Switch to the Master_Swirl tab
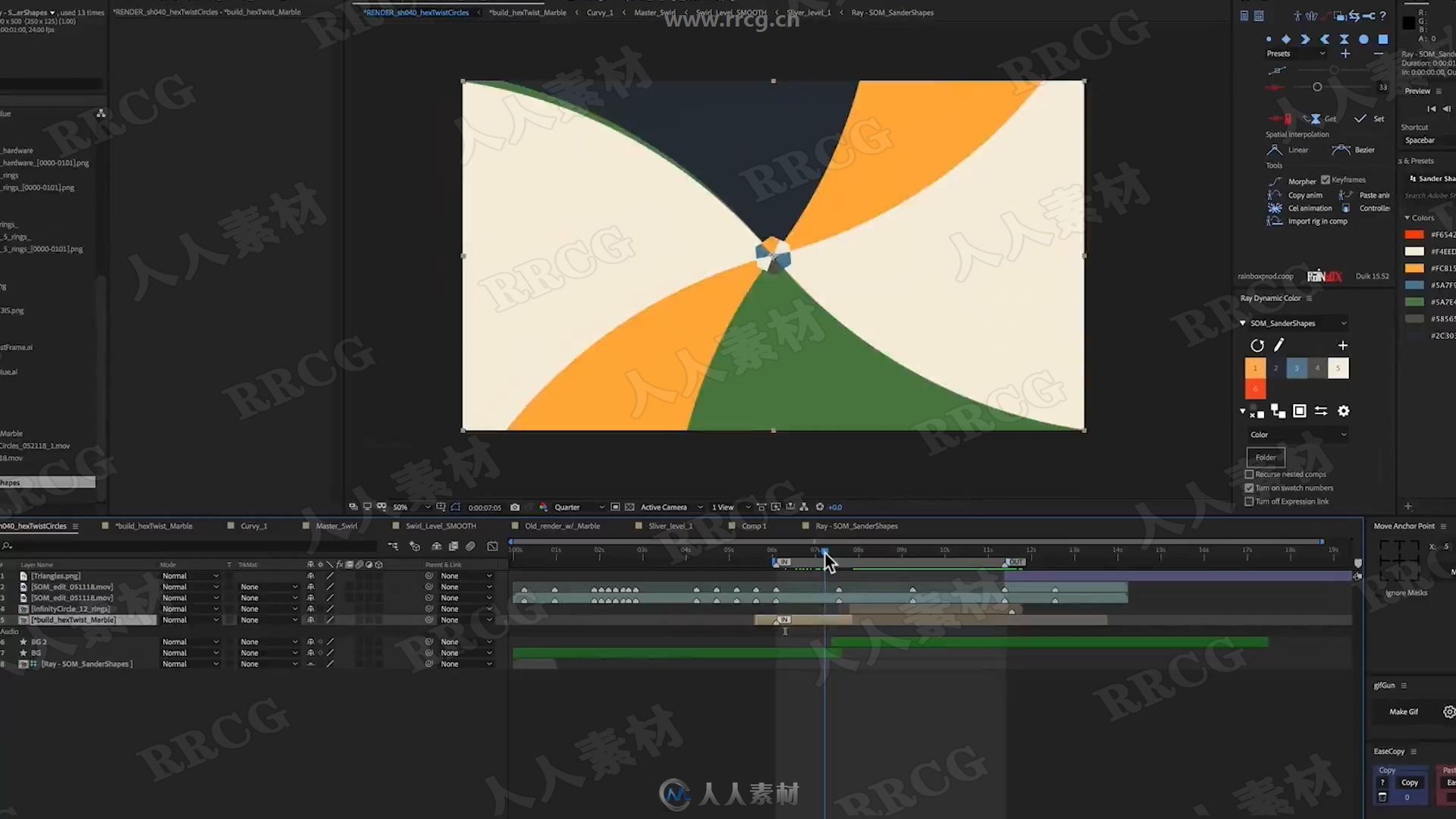Viewport: 1456px width, 819px height. [337, 526]
